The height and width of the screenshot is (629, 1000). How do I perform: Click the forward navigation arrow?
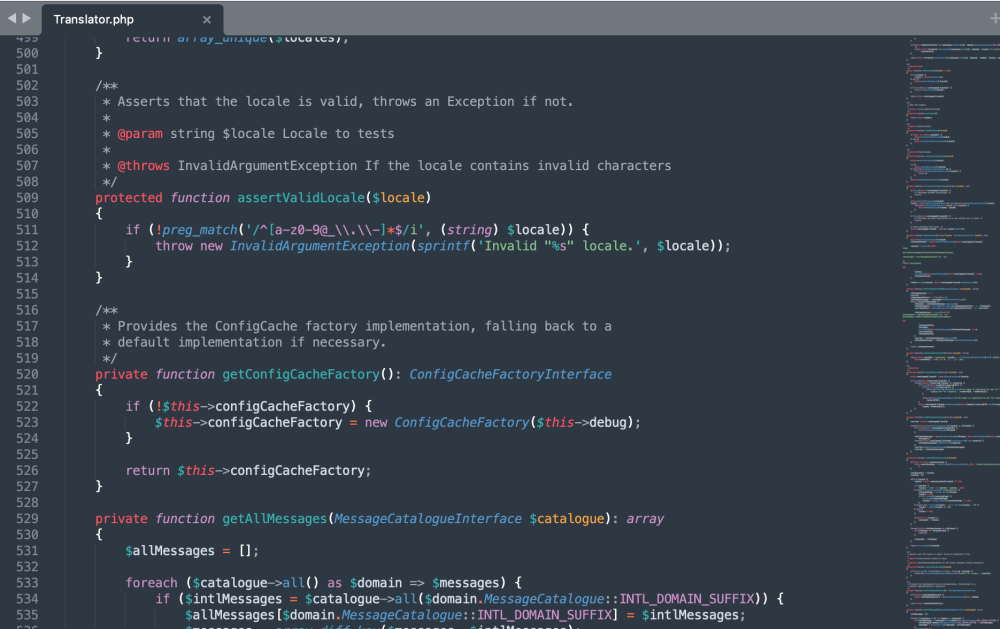(24, 17)
